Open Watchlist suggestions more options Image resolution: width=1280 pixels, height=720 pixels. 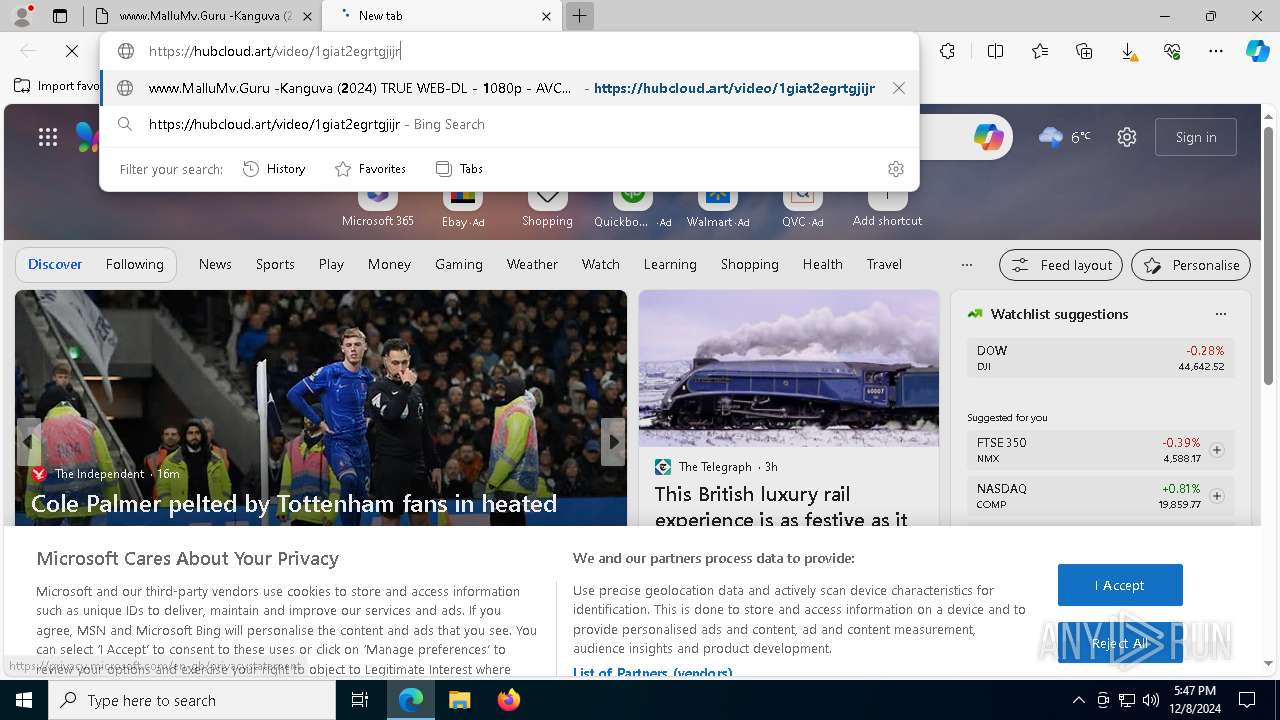pyautogui.click(x=1220, y=314)
